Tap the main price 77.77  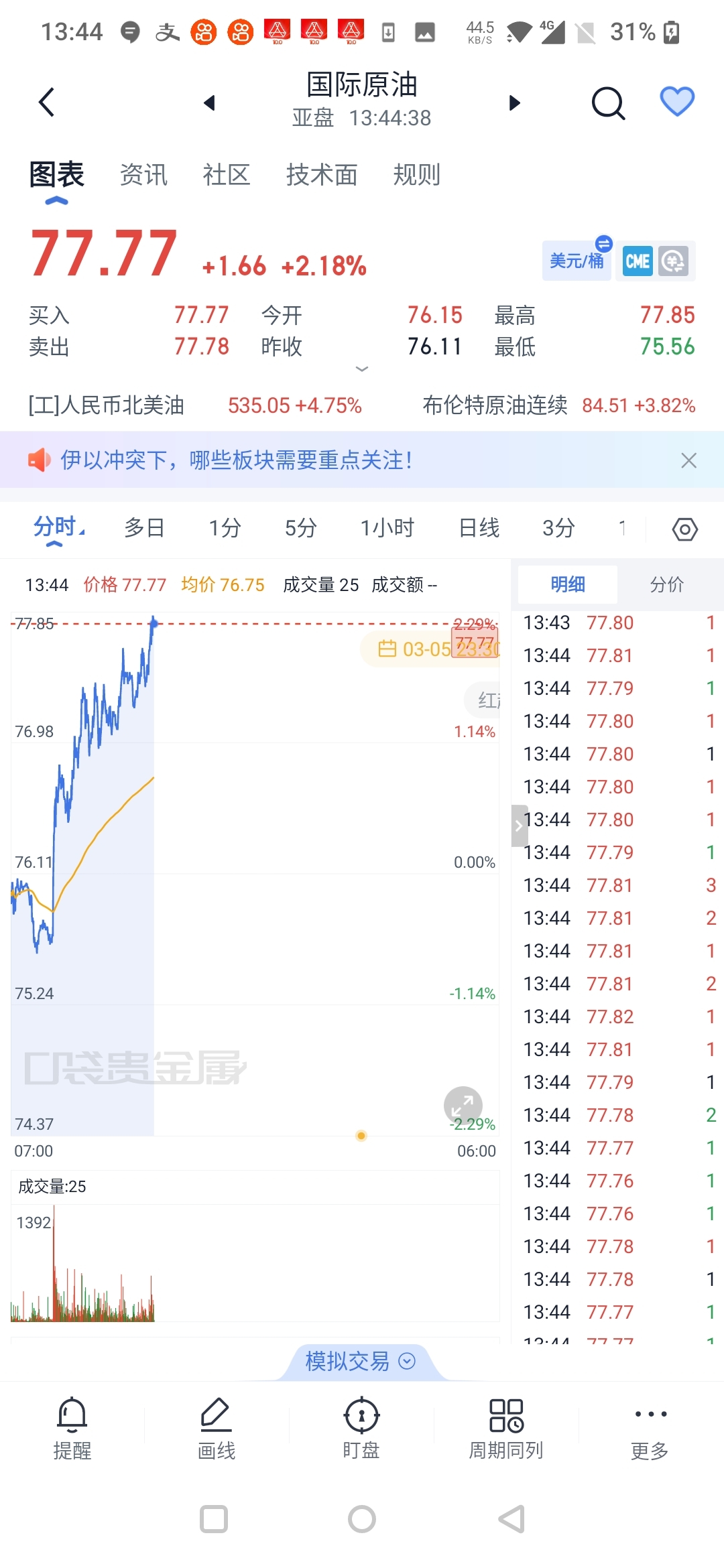pos(104,253)
